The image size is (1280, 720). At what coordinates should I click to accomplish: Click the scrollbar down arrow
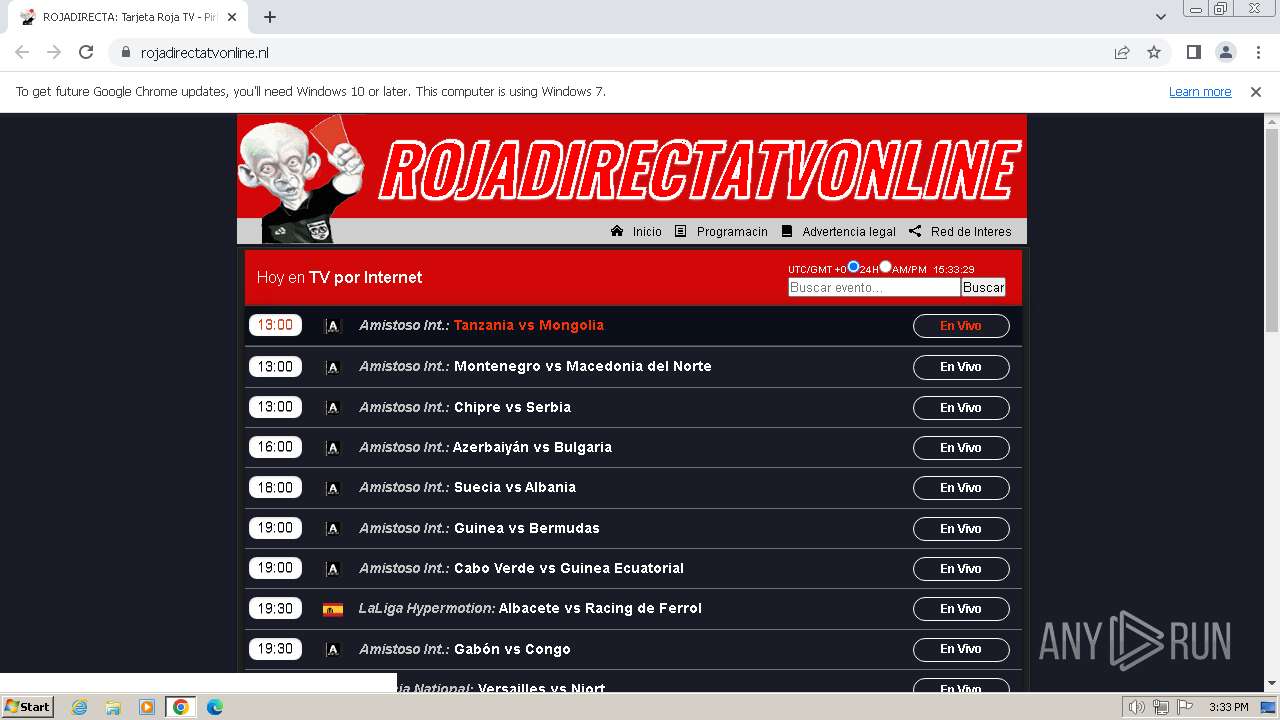[x=1272, y=683]
